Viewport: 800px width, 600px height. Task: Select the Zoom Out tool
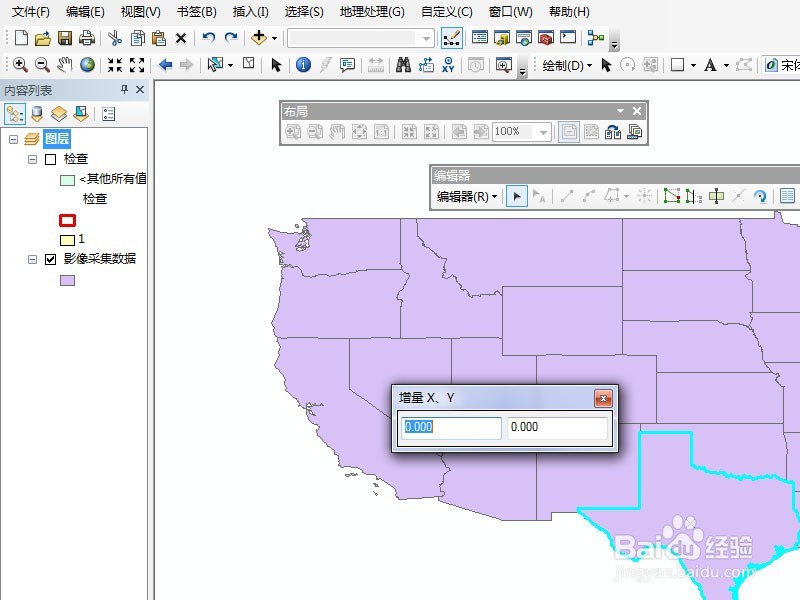(42, 65)
